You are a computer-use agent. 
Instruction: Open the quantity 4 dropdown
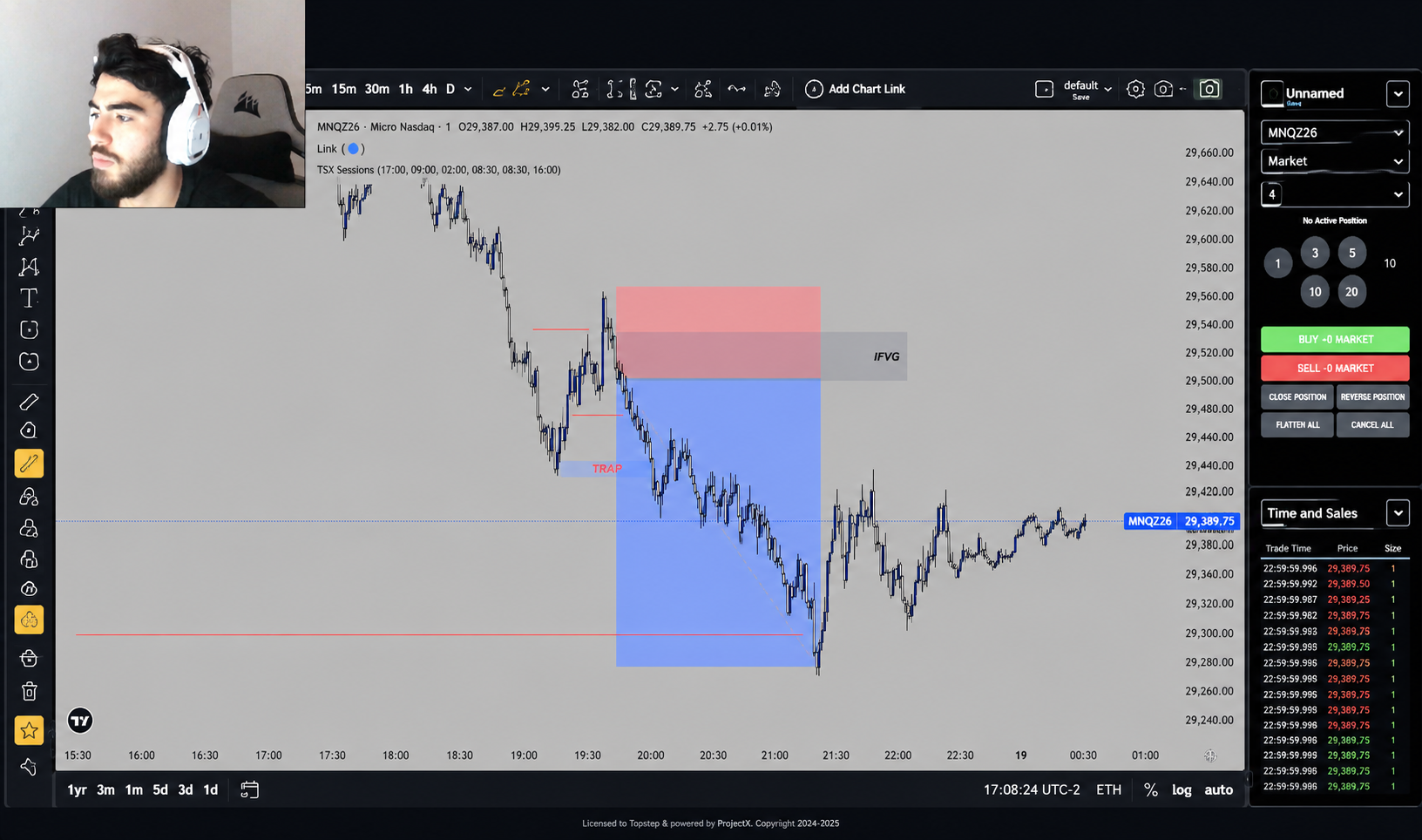click(x=1335, y=194)
